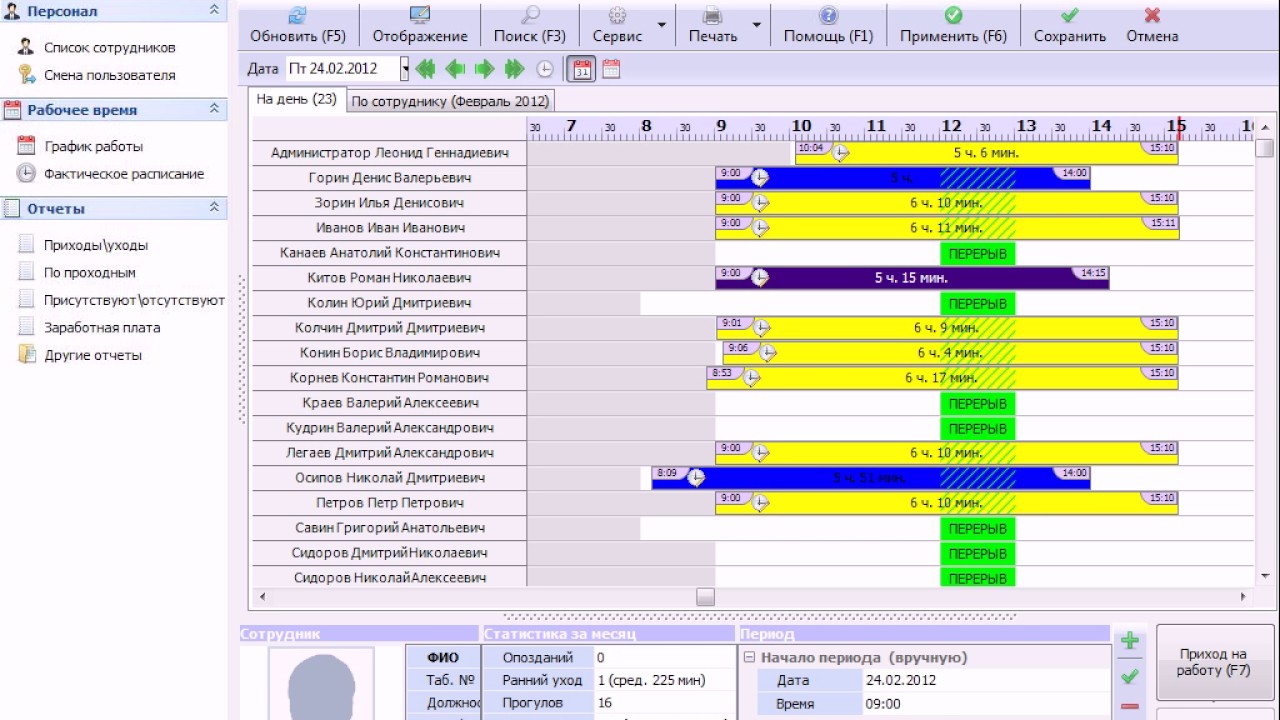Click green plus icon to add period
This screenshot has height=720, width=1280.
(1130, 642)
